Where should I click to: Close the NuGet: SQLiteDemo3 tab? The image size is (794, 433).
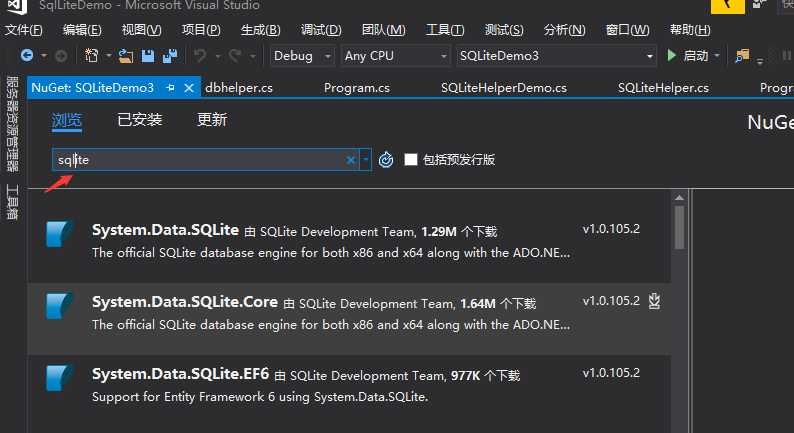pyautogui.click(x=189, y=88)
